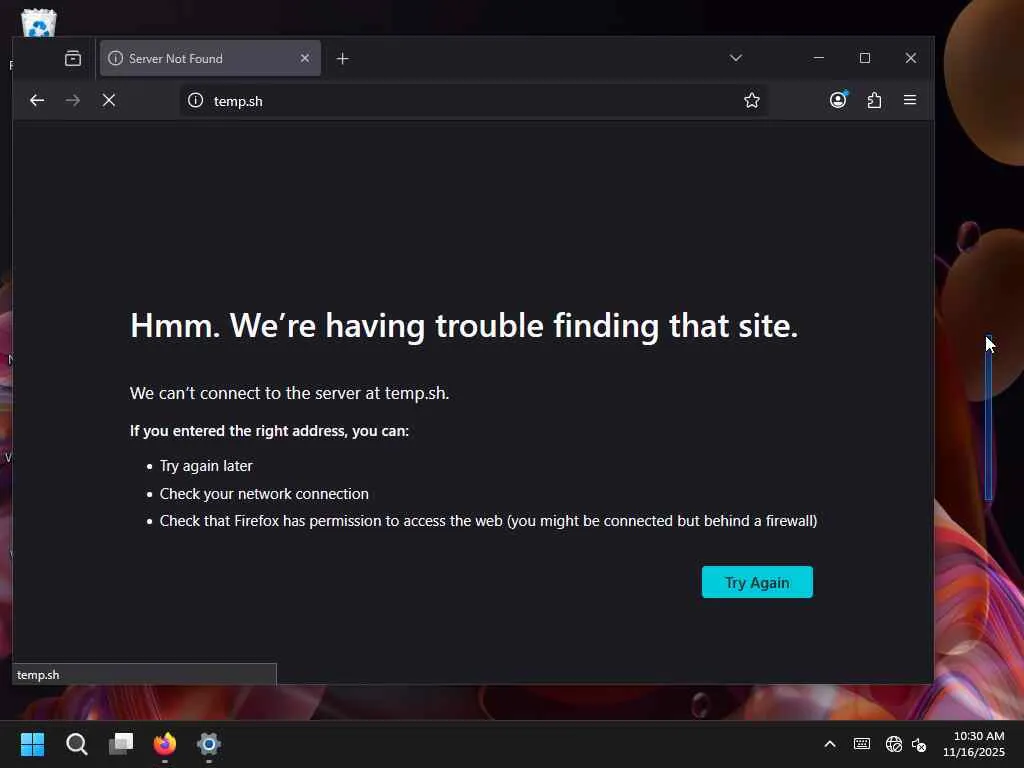The height and width of the screenshot is (768, 1024).
Task: Expand the list all tabs chevron
Action: pyautogui.click(x=736, y=58)
